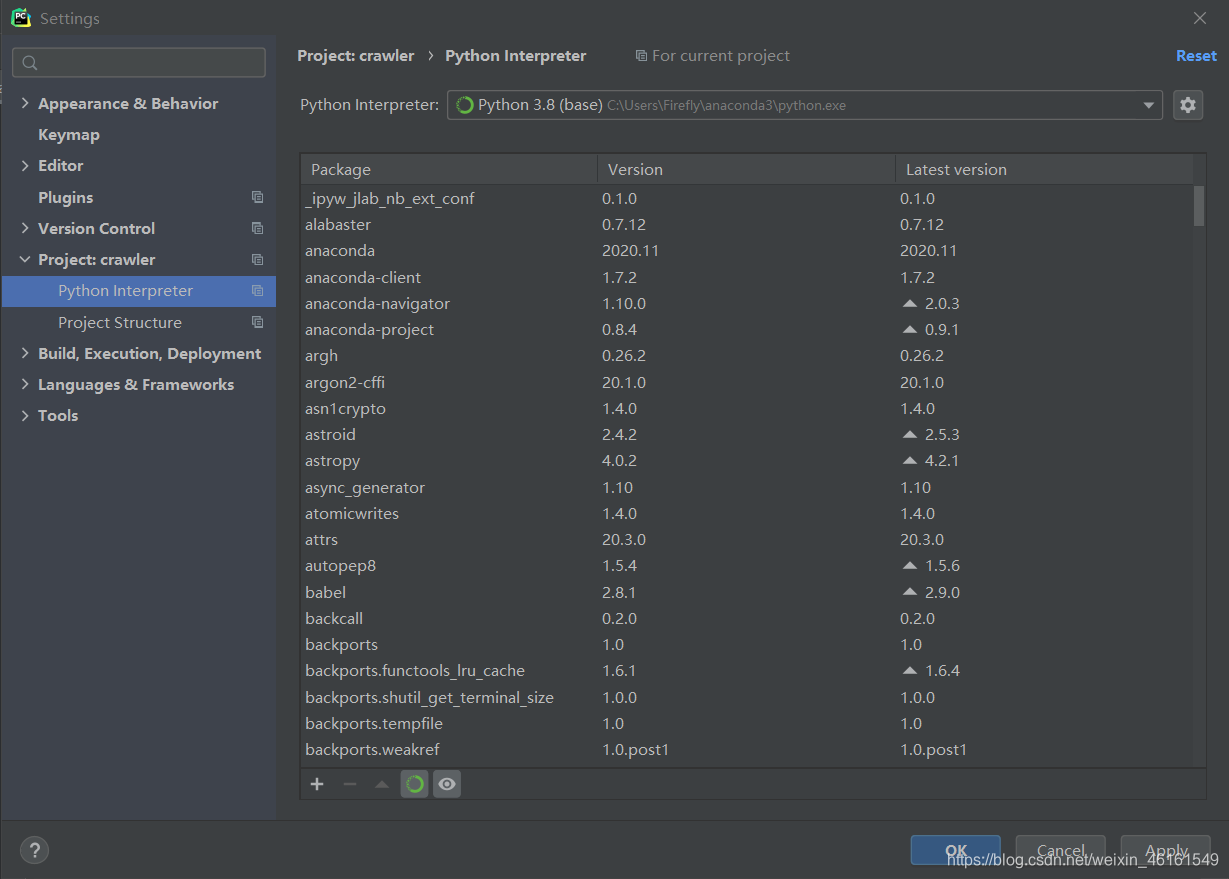Click the Reset link
Viewport: 1229px width, 879px height.
coord(1196,56)
